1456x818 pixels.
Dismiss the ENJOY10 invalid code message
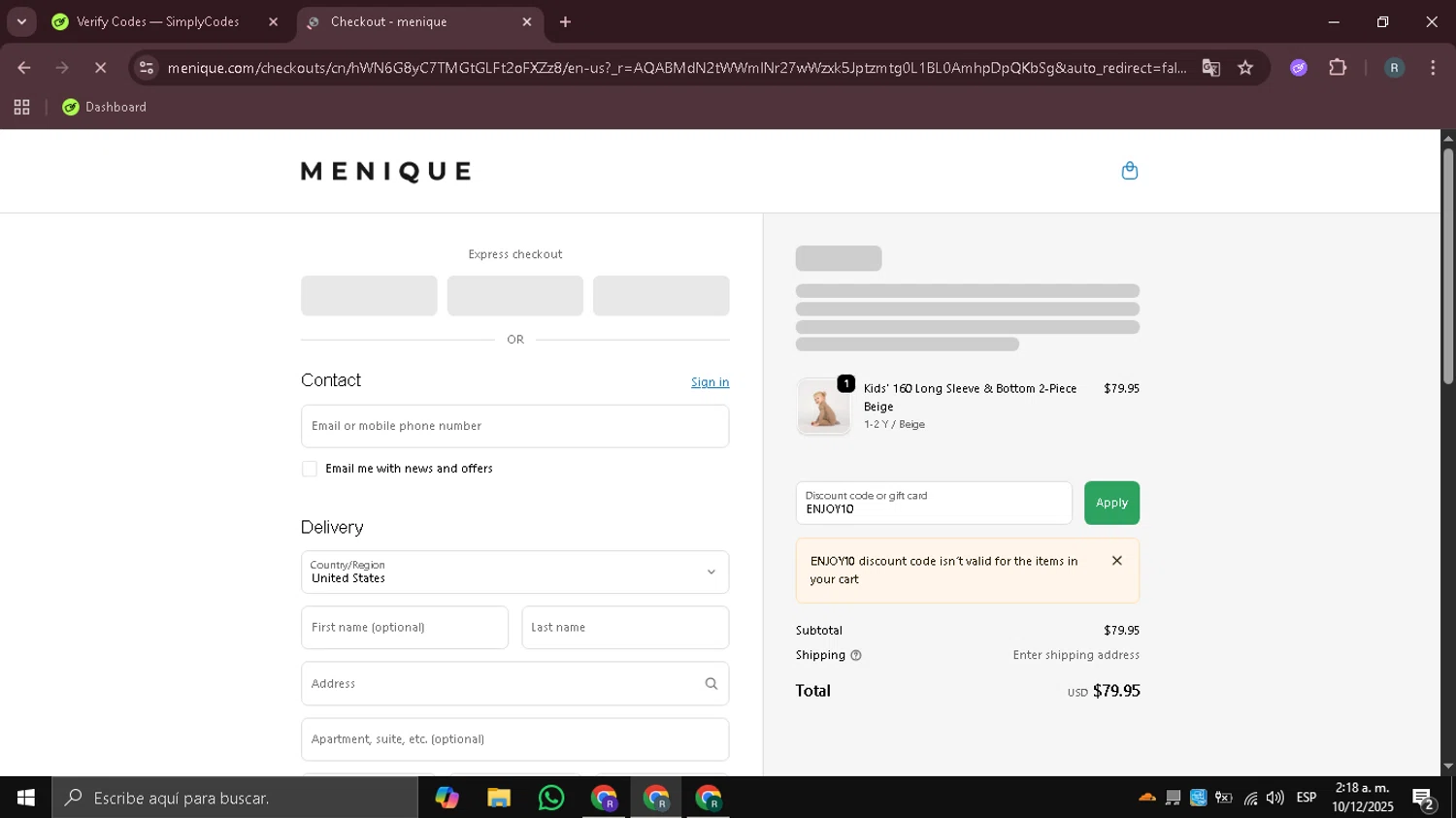(1117, 561)
